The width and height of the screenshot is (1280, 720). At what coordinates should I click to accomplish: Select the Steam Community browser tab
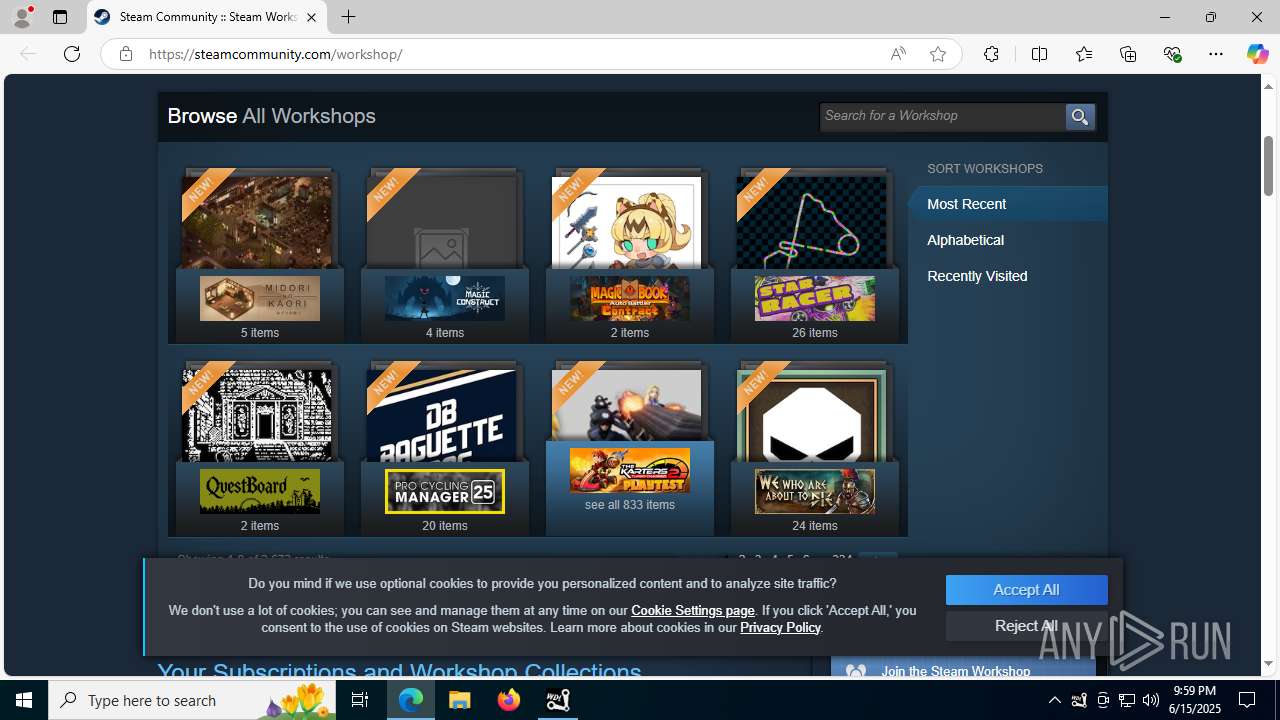point(207,17)
